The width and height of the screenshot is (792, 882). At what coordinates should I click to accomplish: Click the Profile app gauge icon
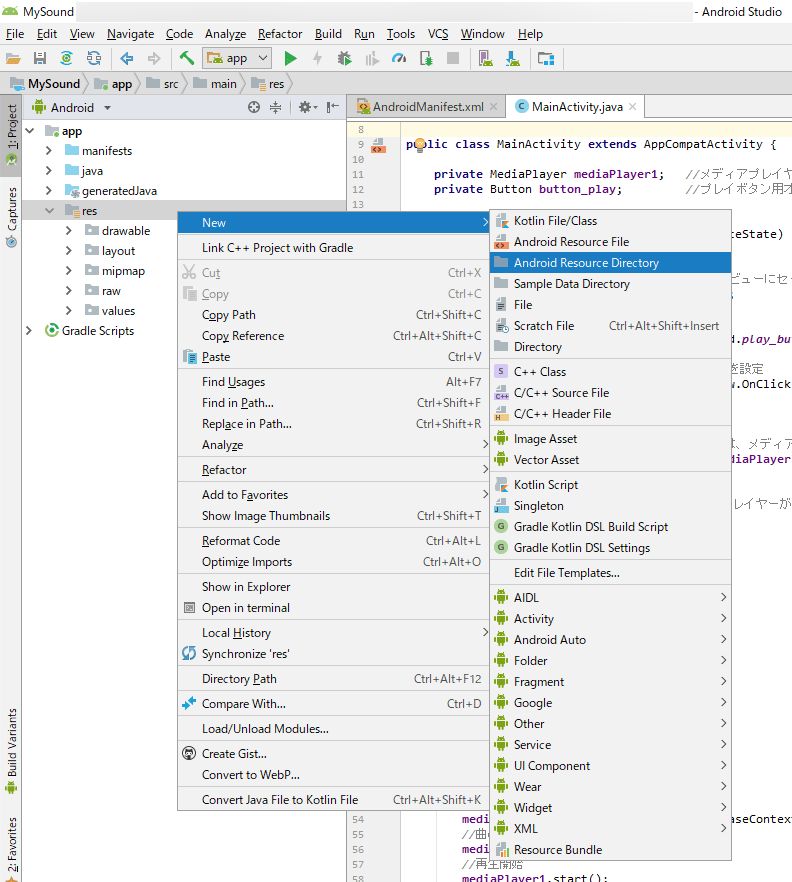pos(399,58)
